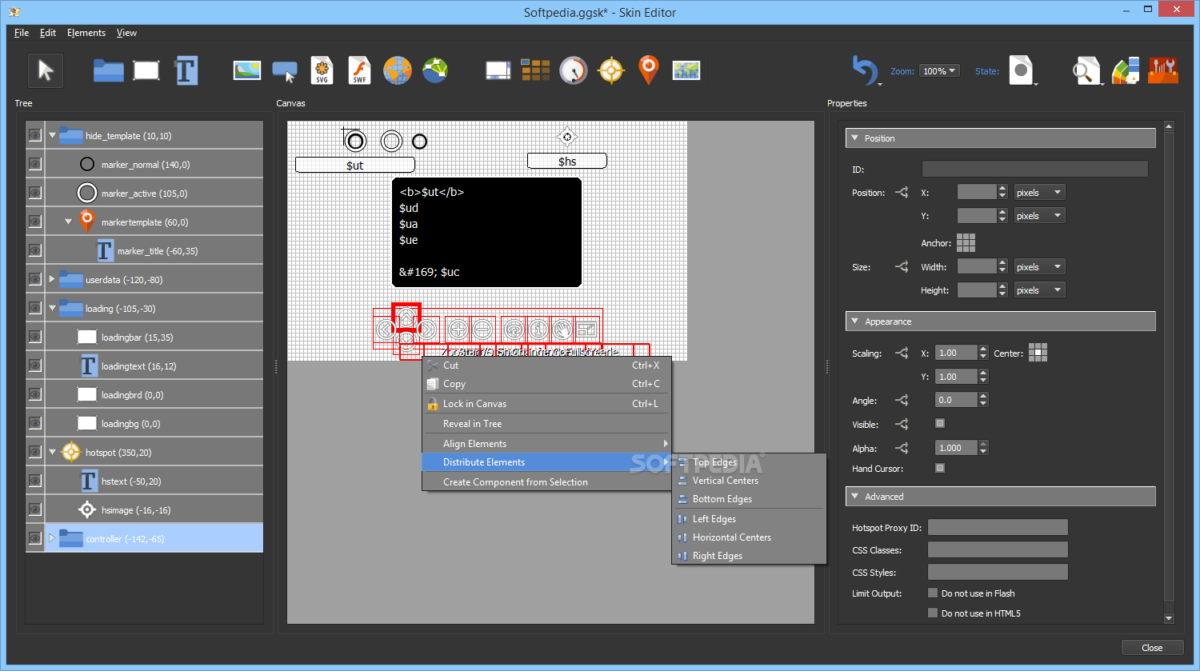Image resolution: width=1200 pixels, height=671 pixels.
Task: Expand the userdata tree folder
Action: (x=52, y=279)
